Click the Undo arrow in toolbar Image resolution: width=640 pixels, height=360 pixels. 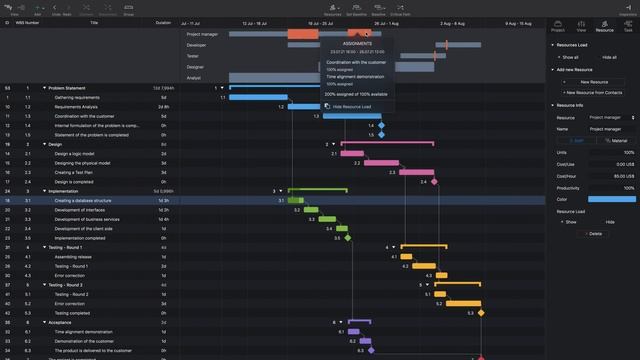tap(55, 7)
